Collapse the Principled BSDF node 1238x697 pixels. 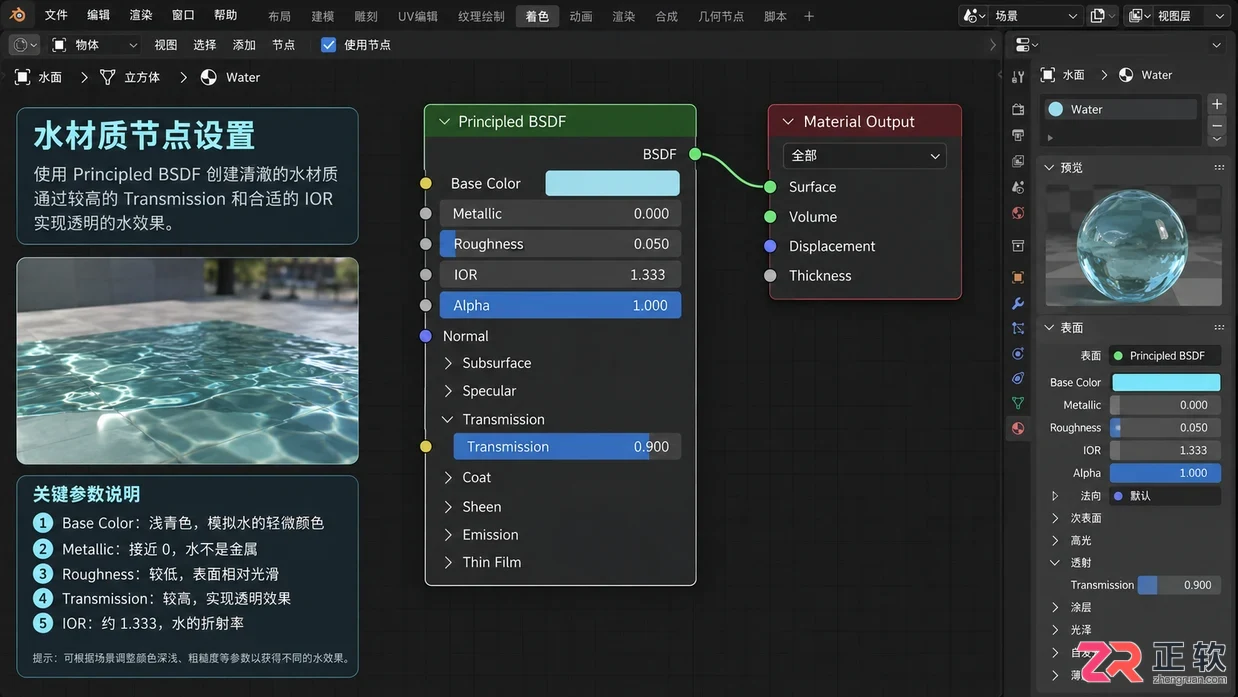point(444,122)
